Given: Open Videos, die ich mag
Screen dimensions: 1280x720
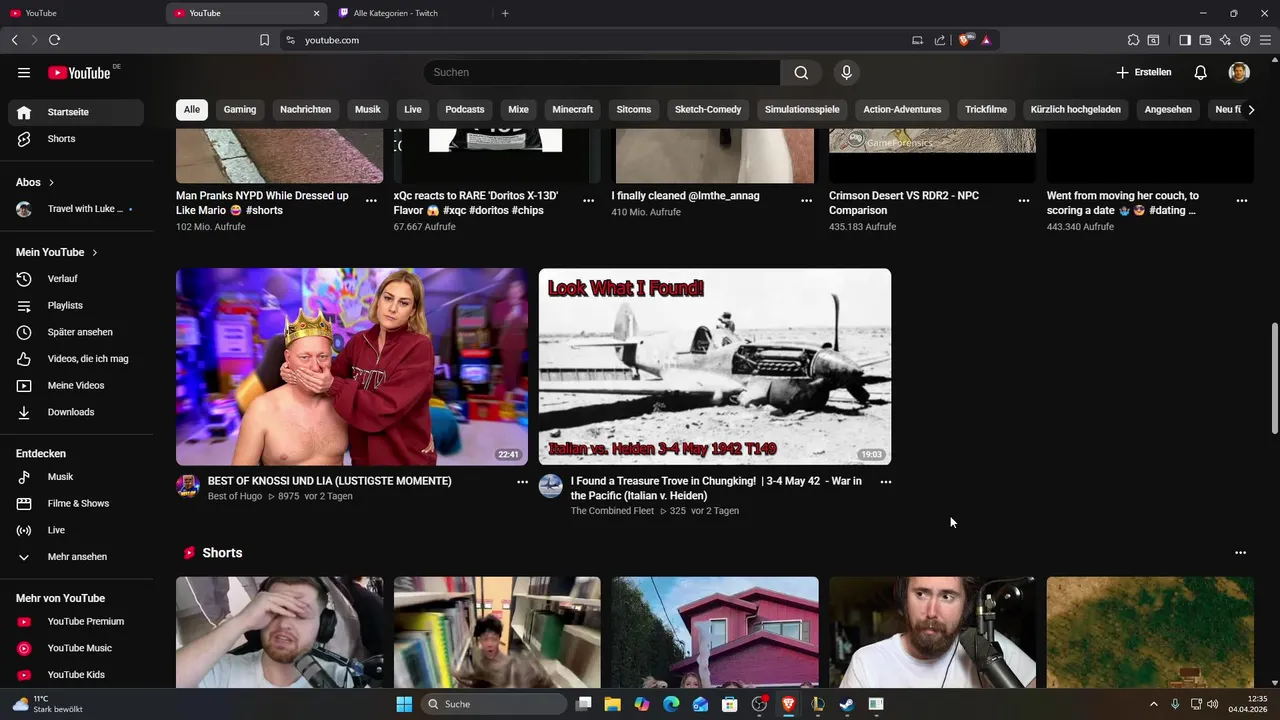Looking at the screenshot, I should coord(75,359).
